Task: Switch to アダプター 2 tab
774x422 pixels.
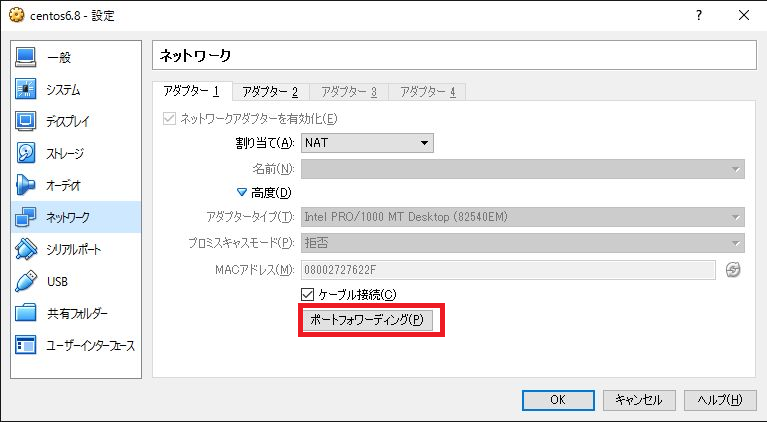Action: tap(271, 92)
